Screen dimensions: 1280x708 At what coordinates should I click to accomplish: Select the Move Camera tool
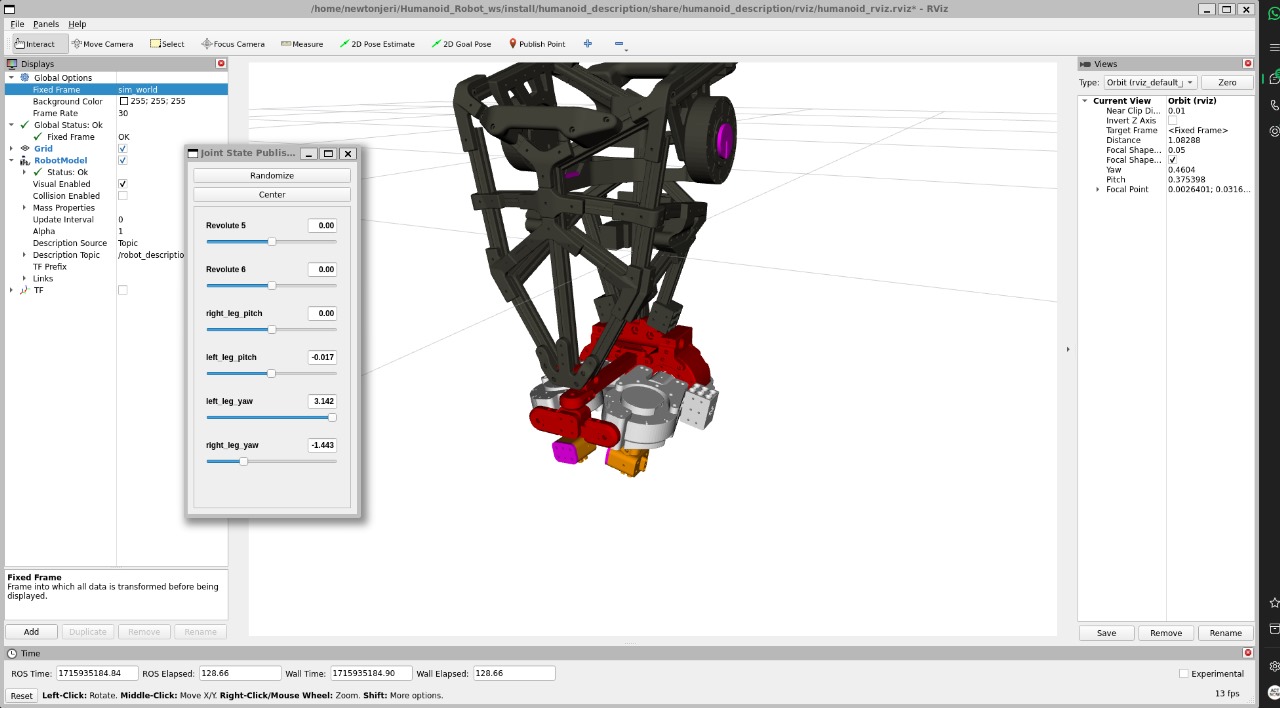102,44
